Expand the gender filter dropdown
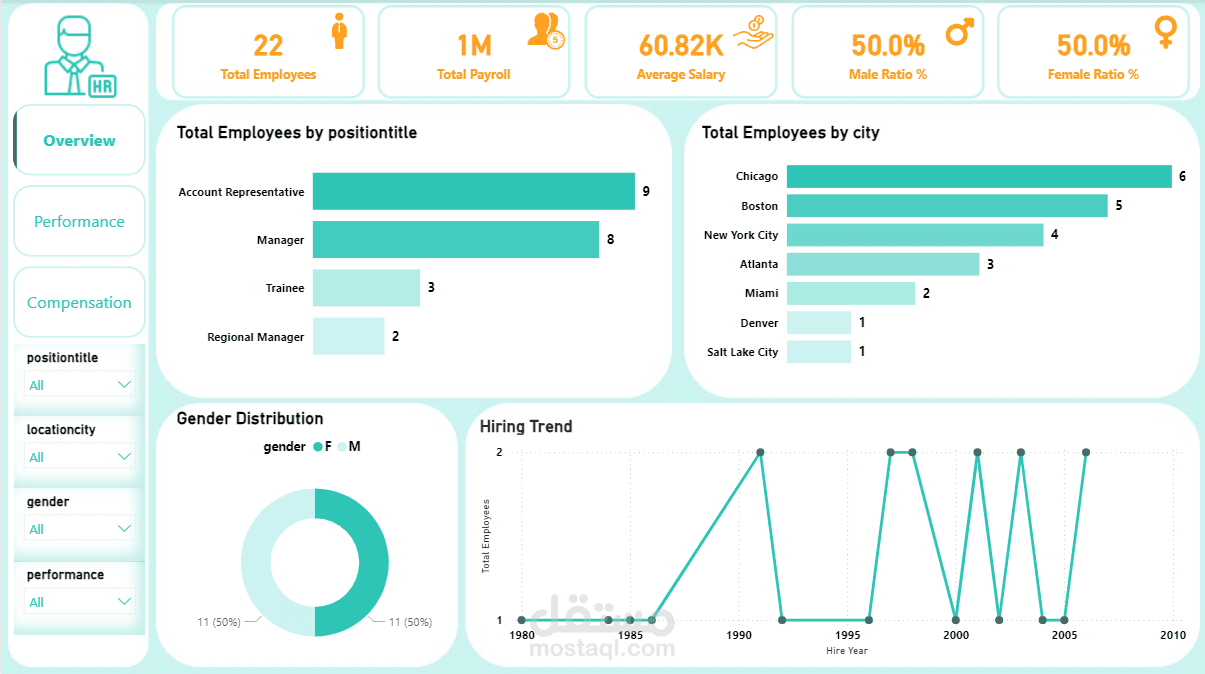Screen dimensions: 1205x674 (x=79, y=528)
